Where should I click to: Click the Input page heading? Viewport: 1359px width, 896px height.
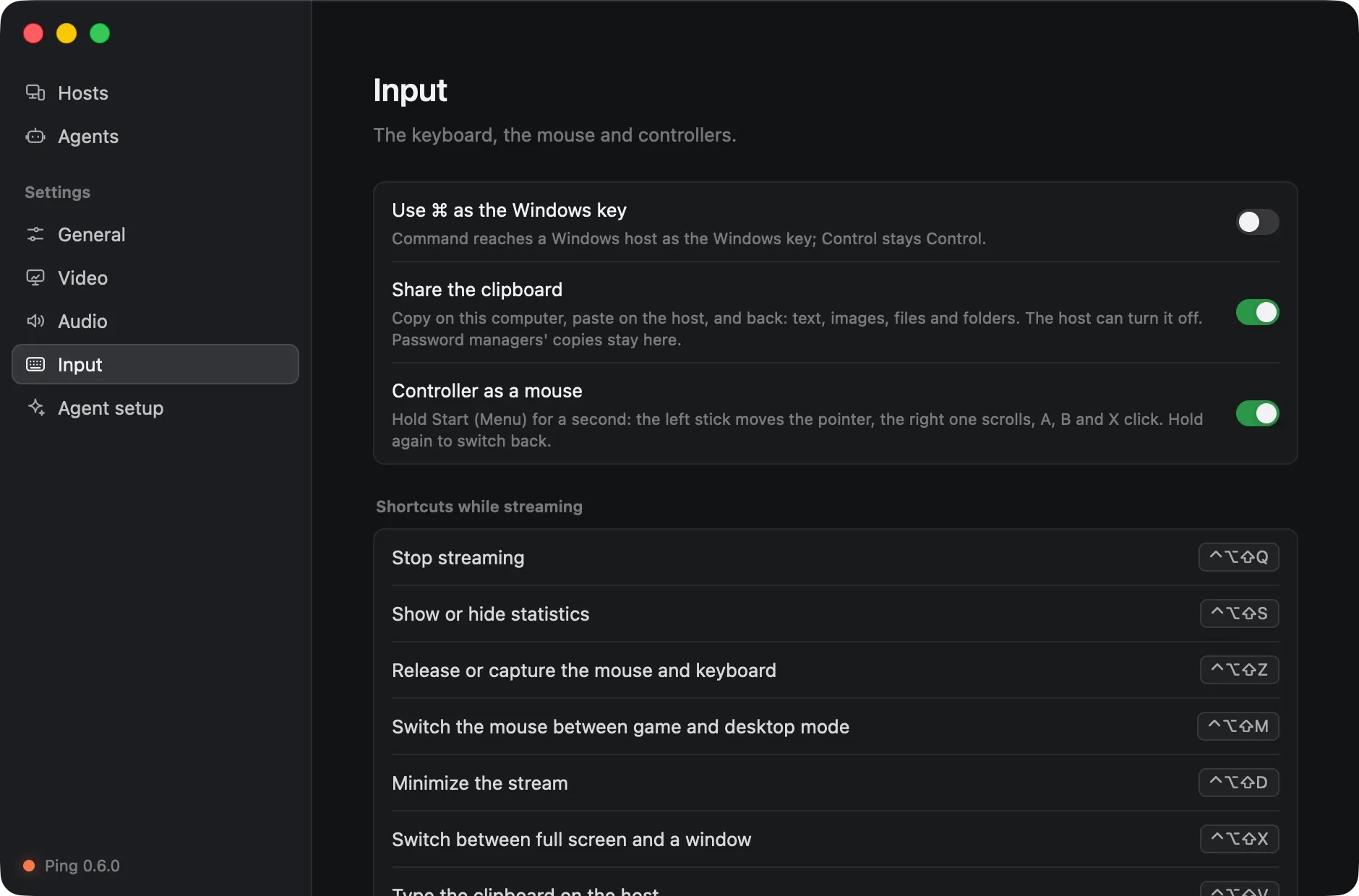click(x=410, y=90)
